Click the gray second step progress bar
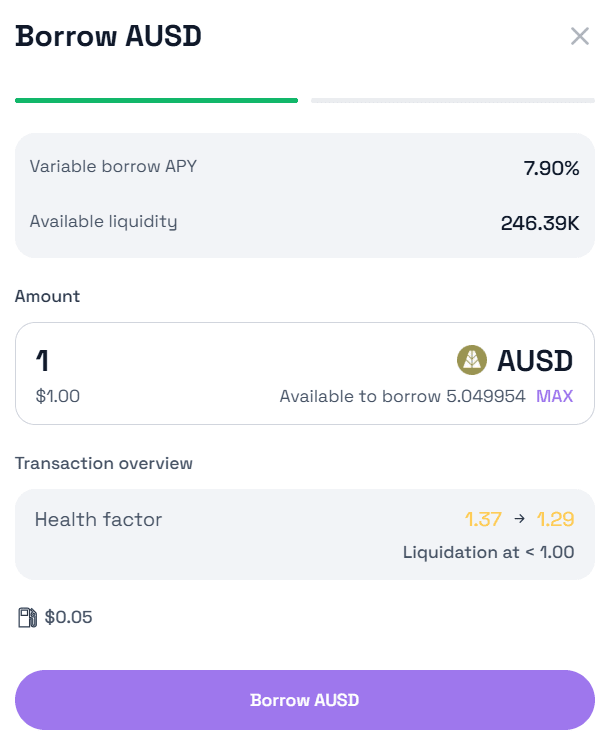 452,100
